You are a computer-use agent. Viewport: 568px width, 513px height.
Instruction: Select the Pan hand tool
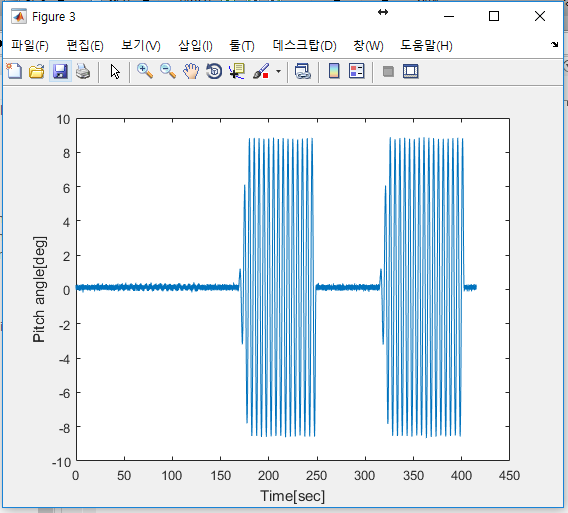pos(191,71)
